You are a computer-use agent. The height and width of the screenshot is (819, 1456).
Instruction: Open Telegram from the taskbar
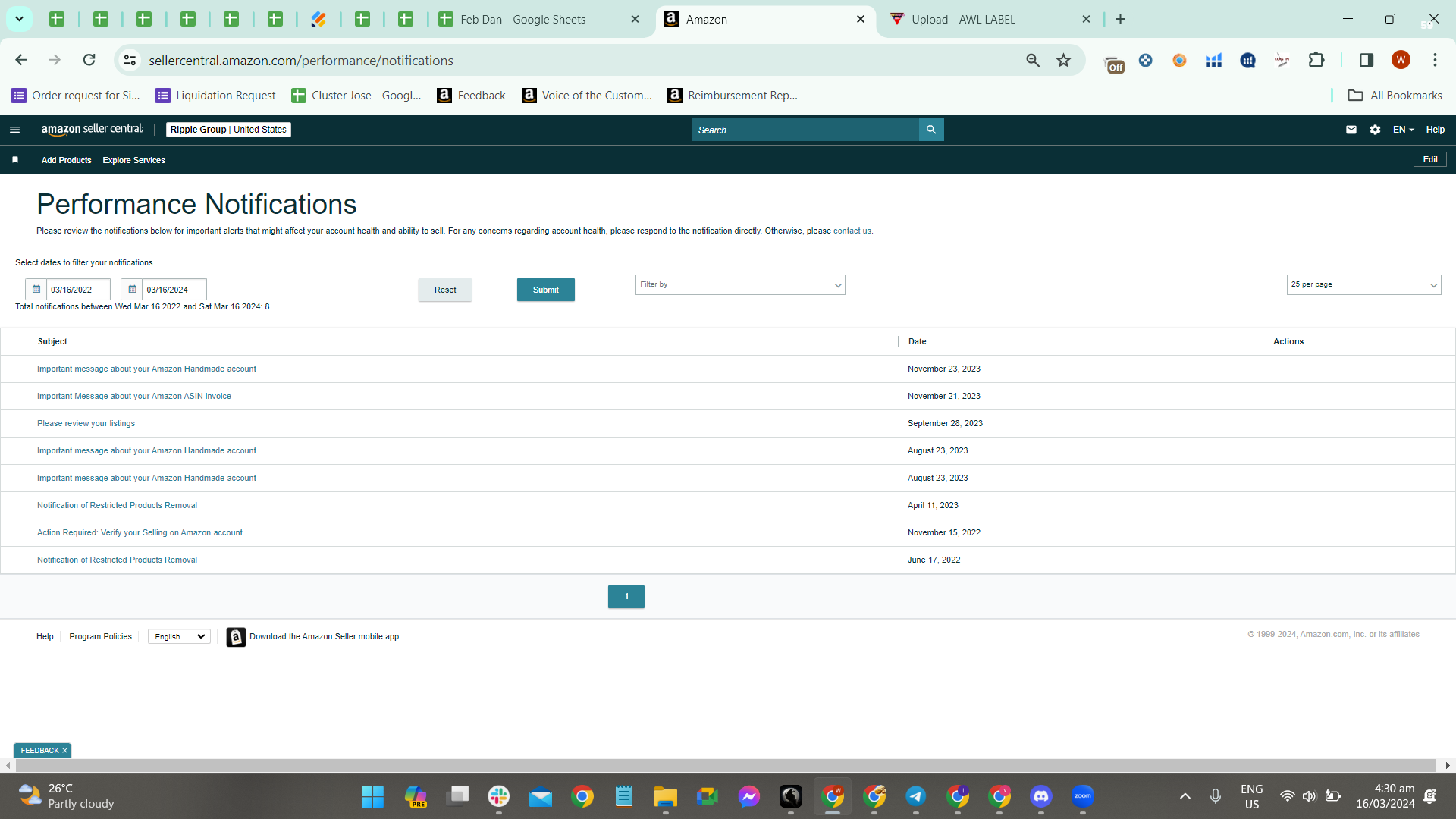(916, 796)
